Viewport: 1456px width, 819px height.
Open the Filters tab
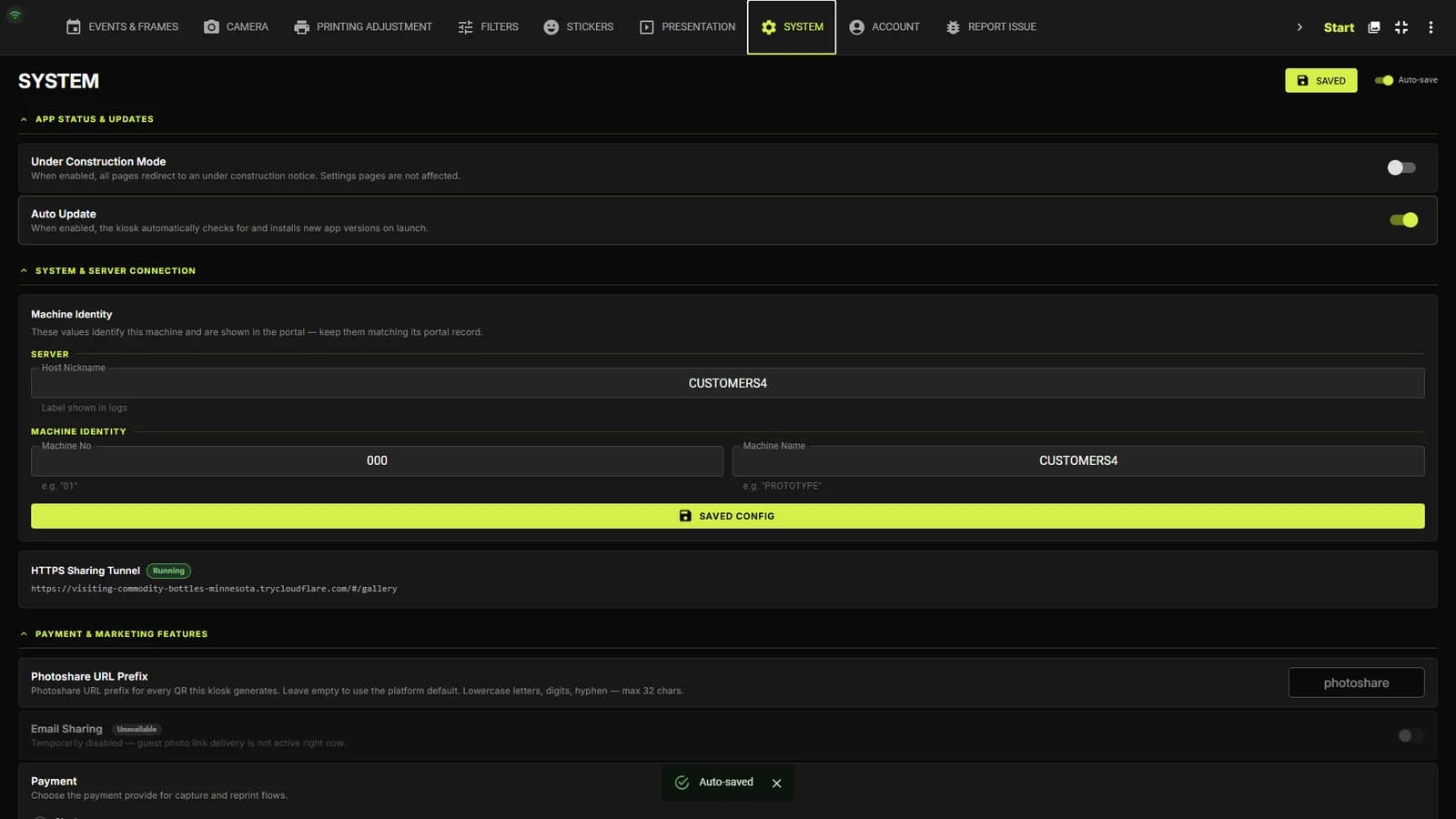[x=488, y=27]
